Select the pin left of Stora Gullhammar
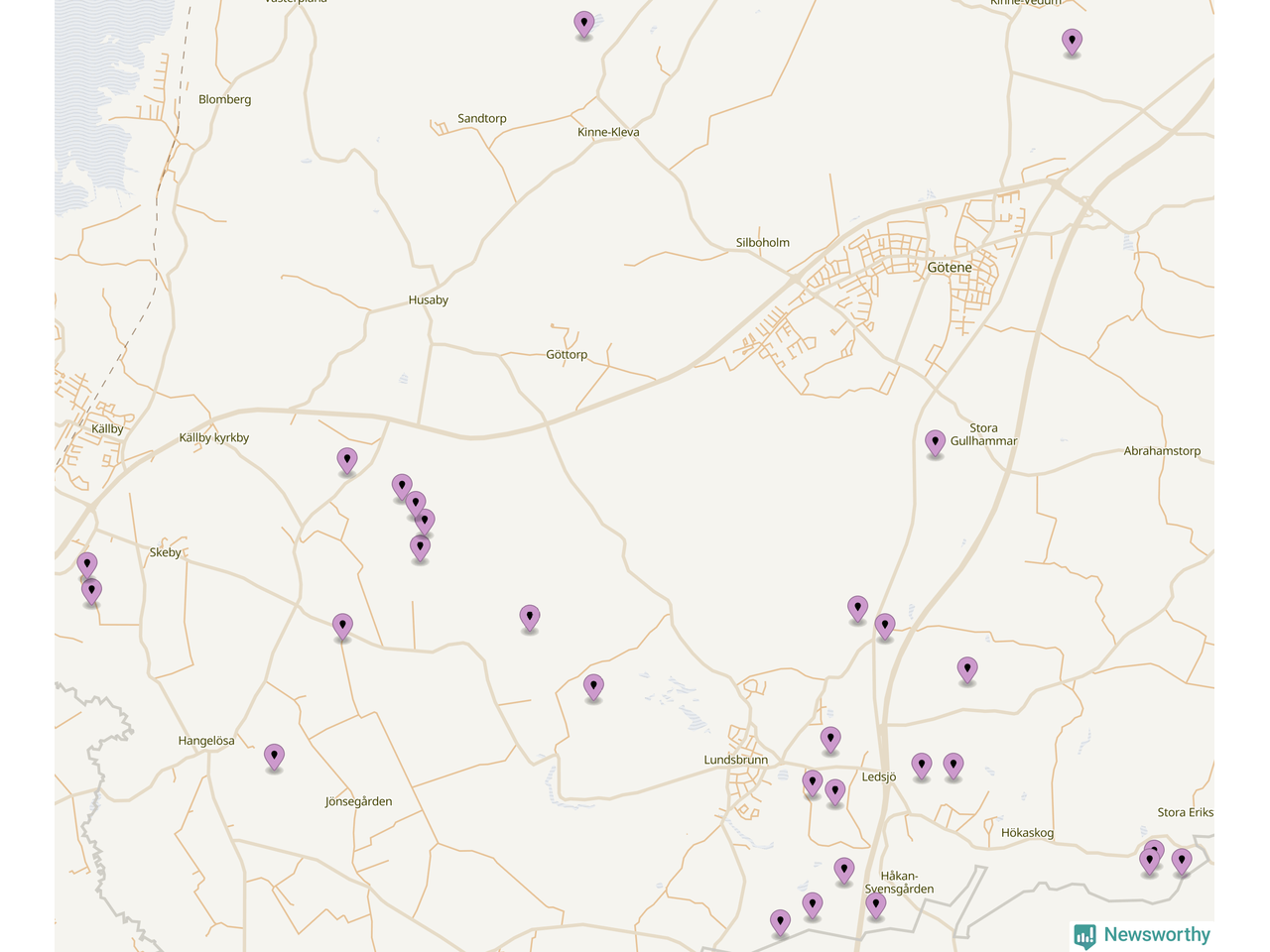Image resolution: width=1270 pixels, height=952 pixels. click(x=935, y=442)
